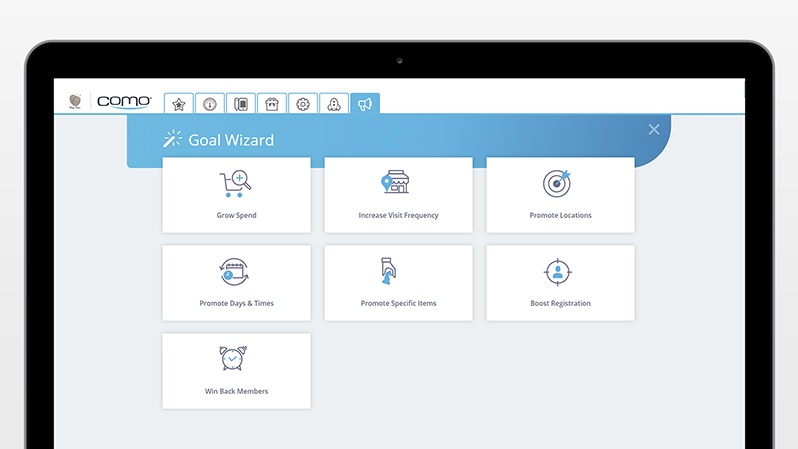Open the Promote Days & Times goal
Screen dimensions: 798x449
tap(236, 283)
